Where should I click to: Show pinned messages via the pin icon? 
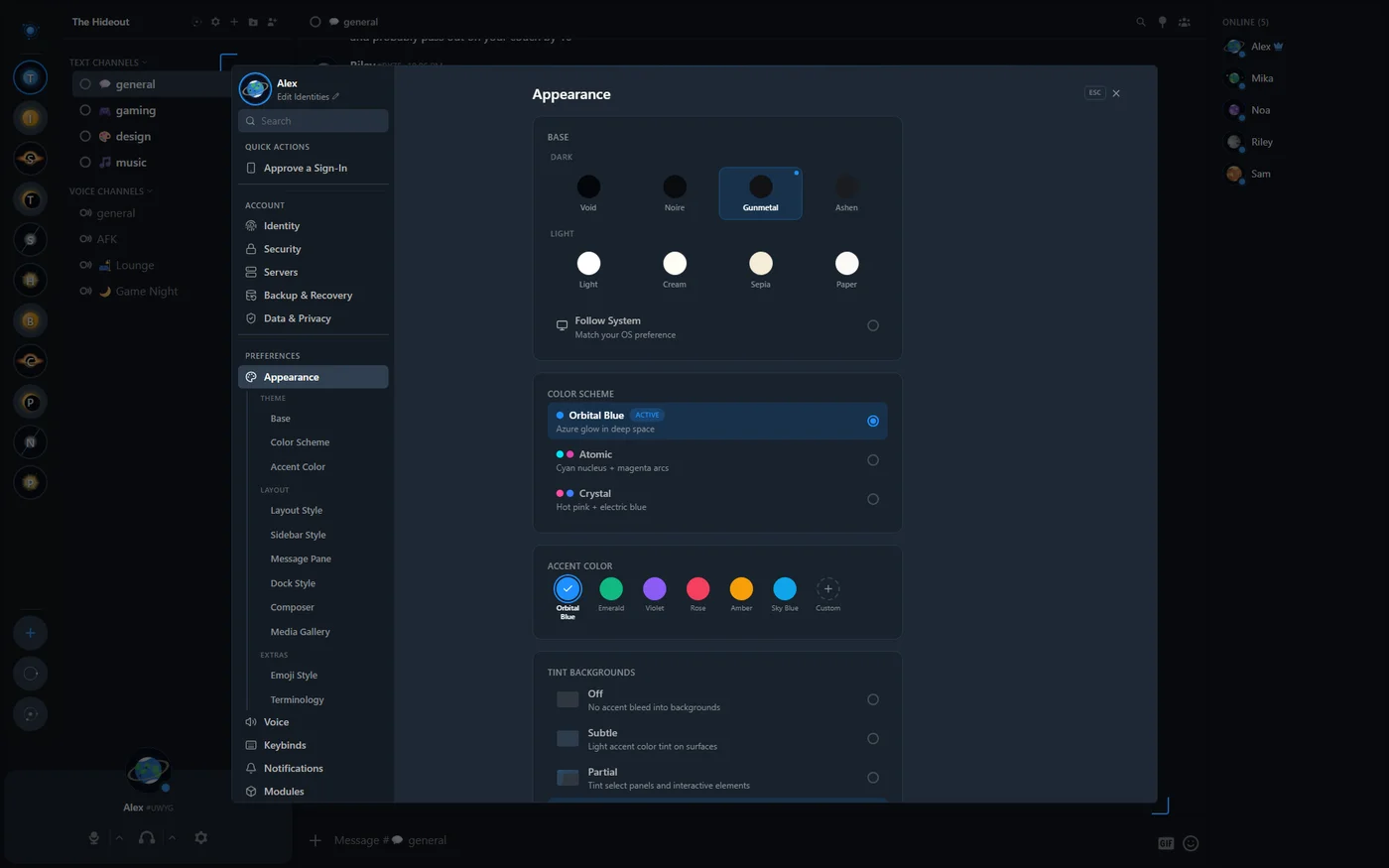[1163, 22]
